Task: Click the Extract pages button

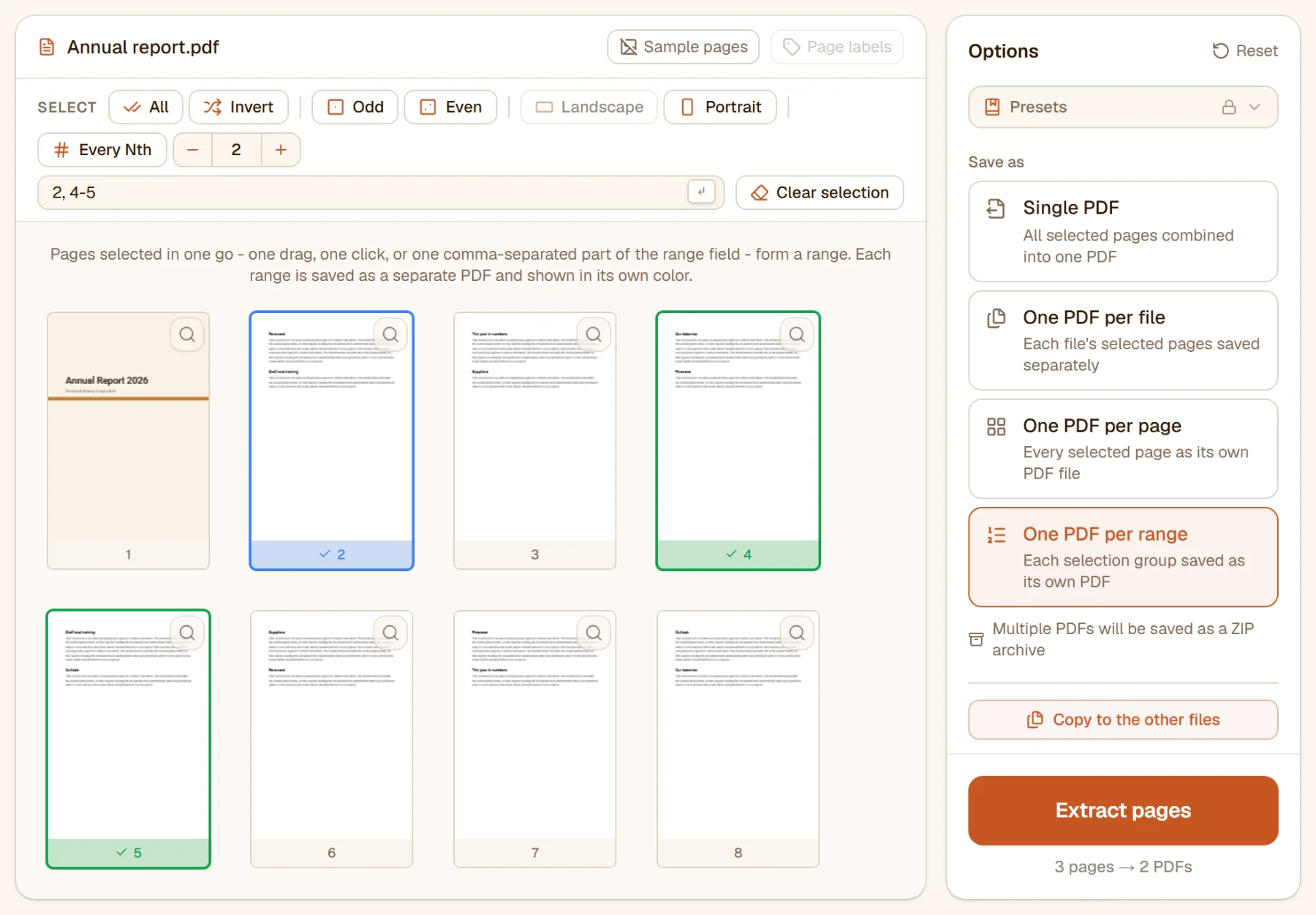Action: pos(1123,810)
